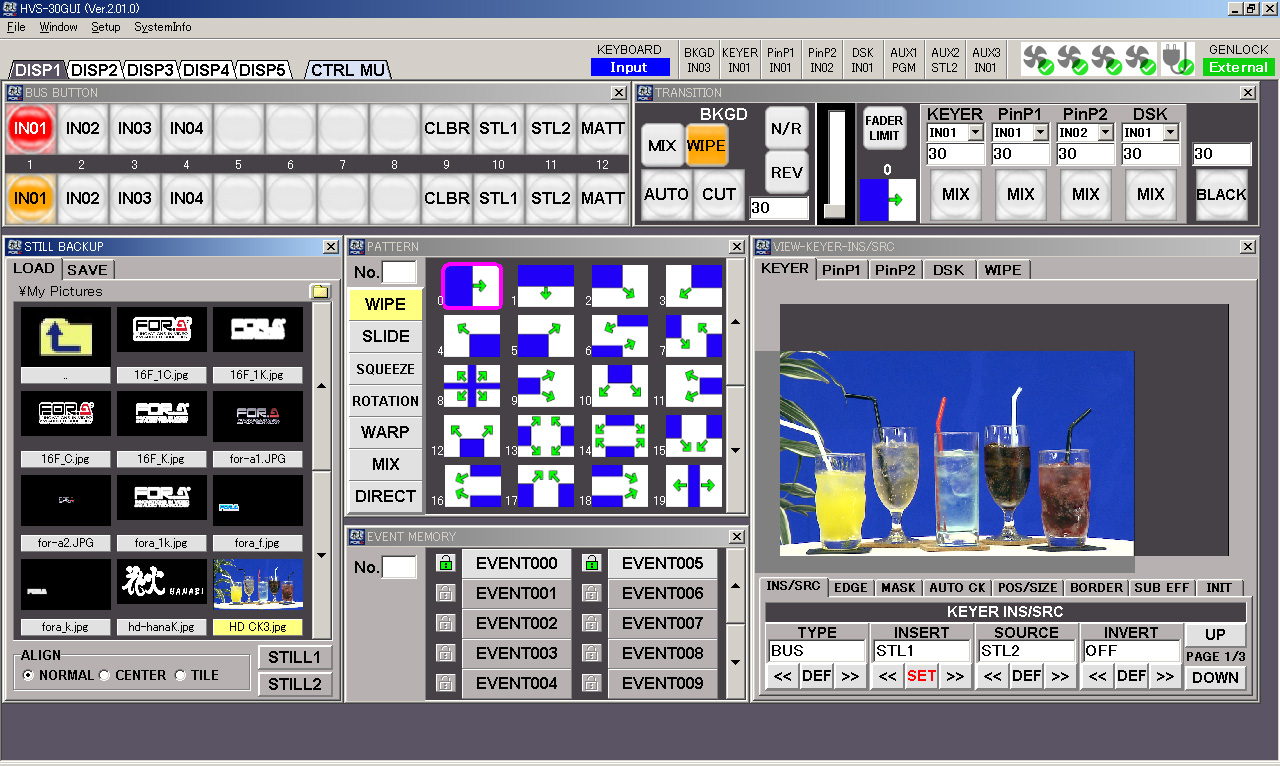
Task: Click the green lock icon beside EVENT000
Action: pyautogui.click(x=445, y=563)
